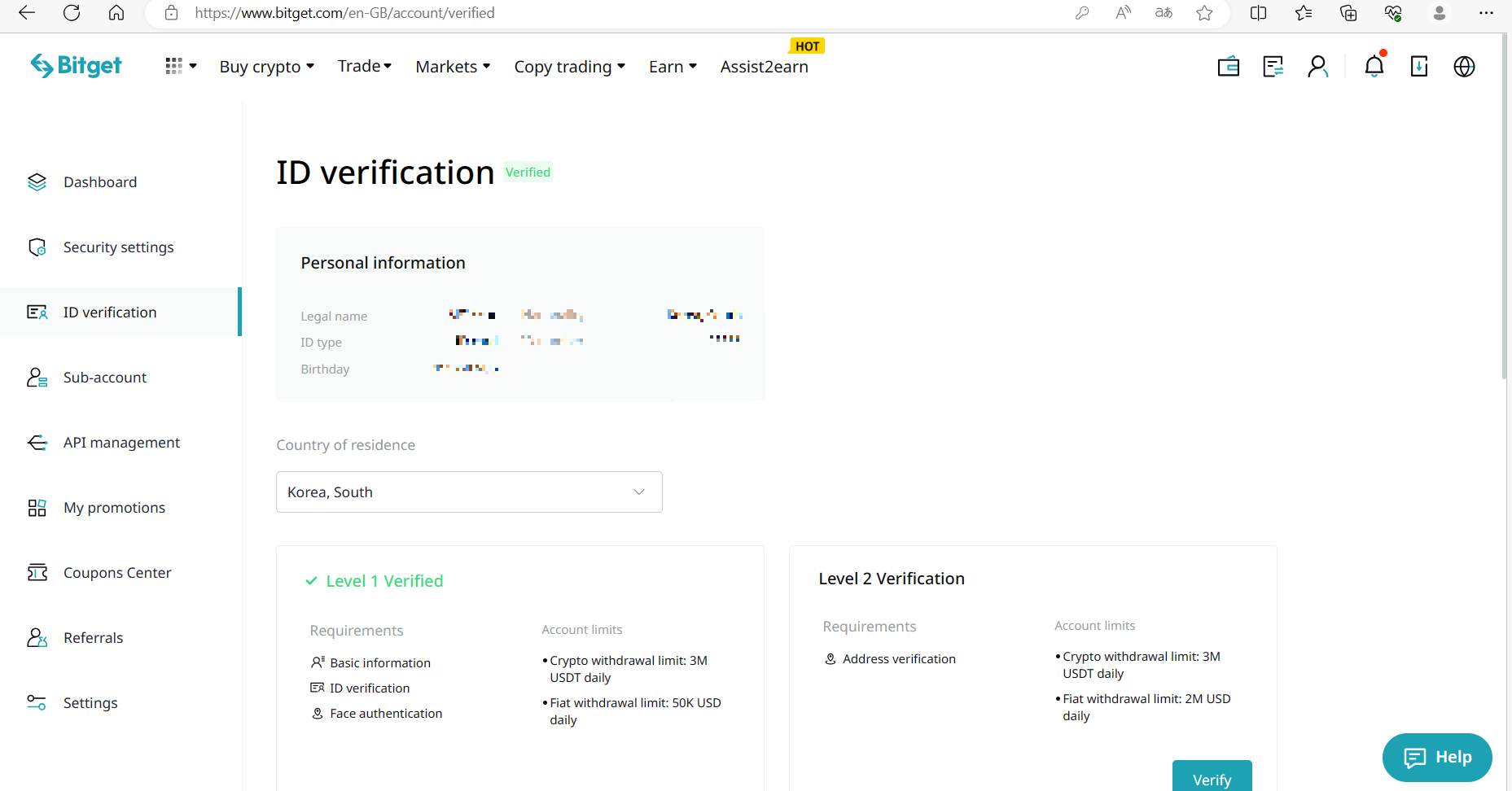
Task: Click the Referrals sidebar icon
Action: 37,638
